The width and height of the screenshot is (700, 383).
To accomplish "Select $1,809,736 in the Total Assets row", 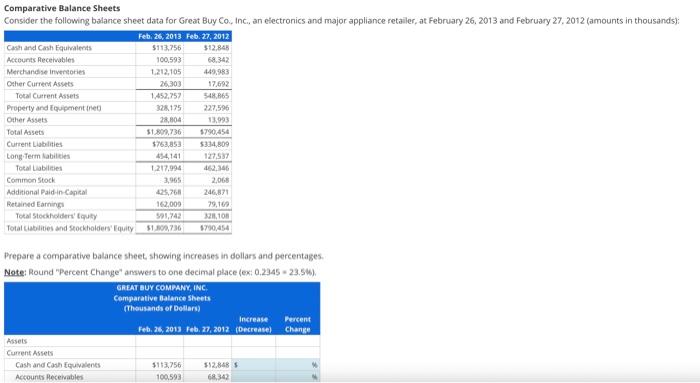I will [x=164, y=132].
